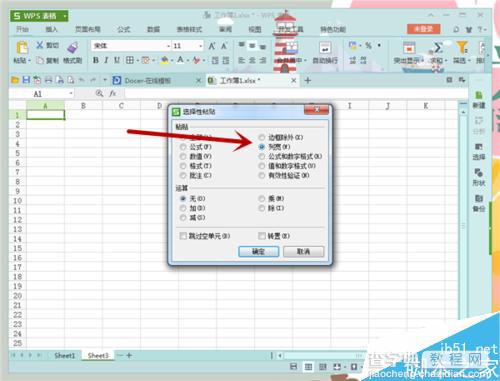This screenshot has height=381, width=500.
Task: Click the fx insert function icon
Action: [113, 93]
